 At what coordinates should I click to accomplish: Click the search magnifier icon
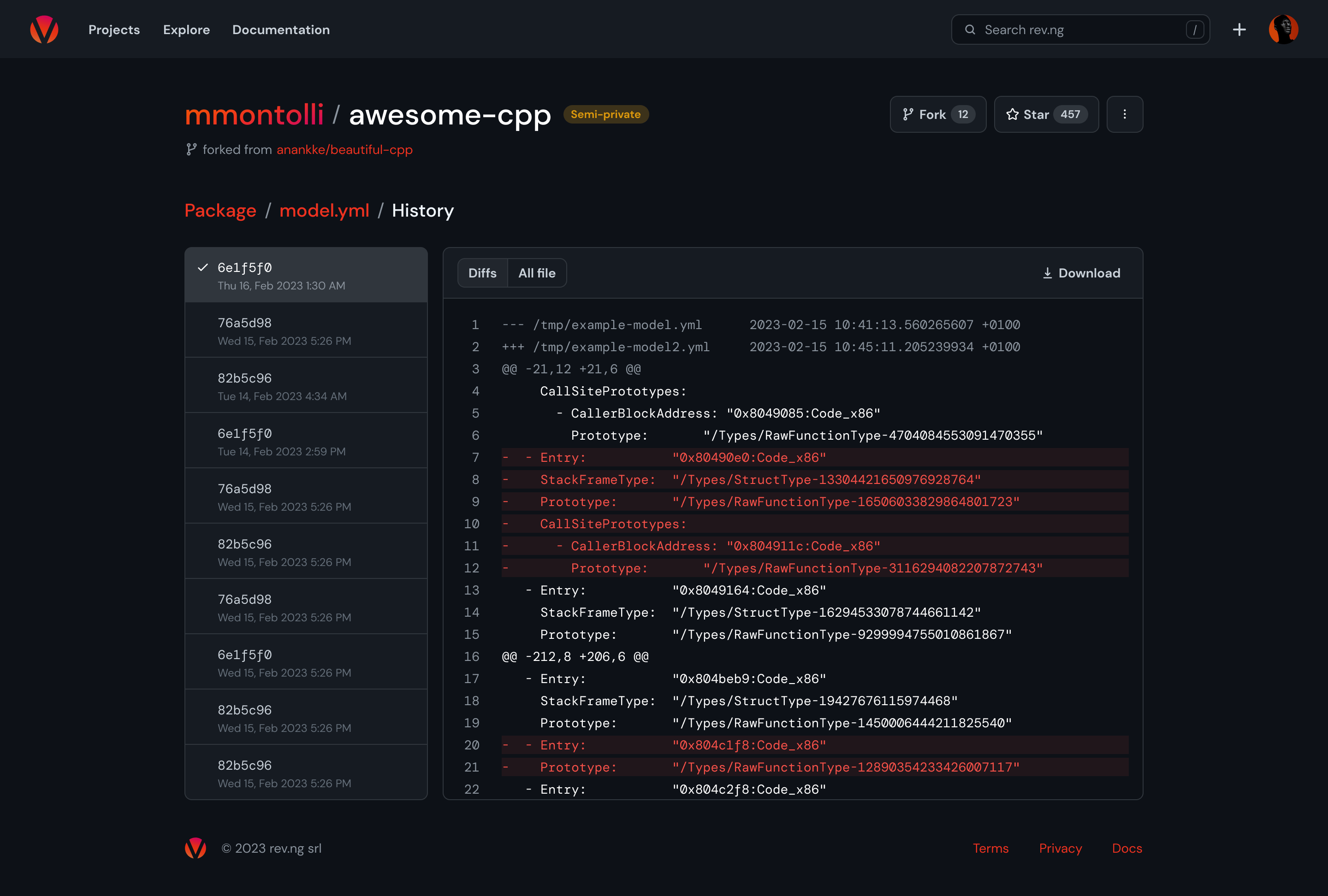click(970, 29)
